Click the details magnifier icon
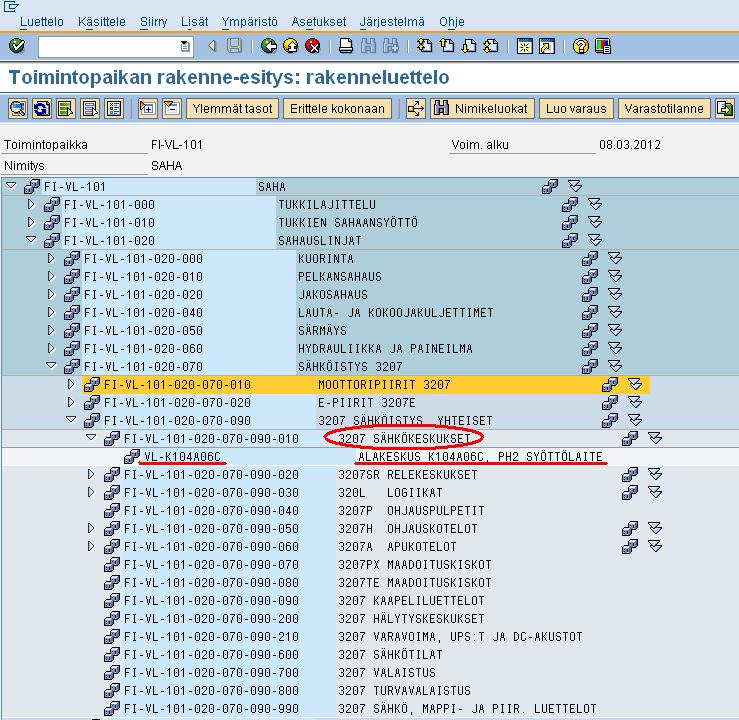Screen dimensions: 739x720 [18, 109]
